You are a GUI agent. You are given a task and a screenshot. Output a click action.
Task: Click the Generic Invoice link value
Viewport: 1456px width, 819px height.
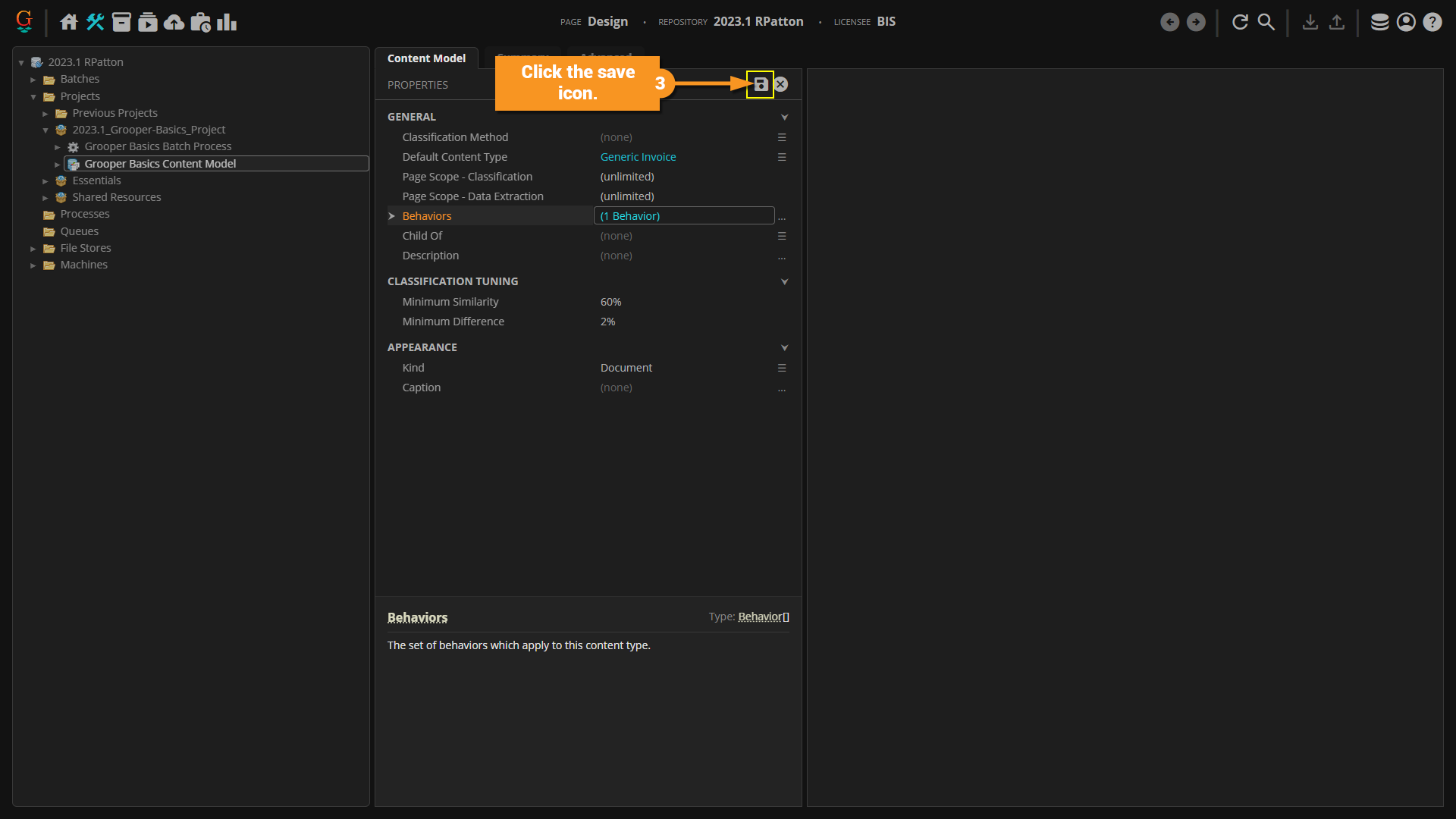point(638,157)
